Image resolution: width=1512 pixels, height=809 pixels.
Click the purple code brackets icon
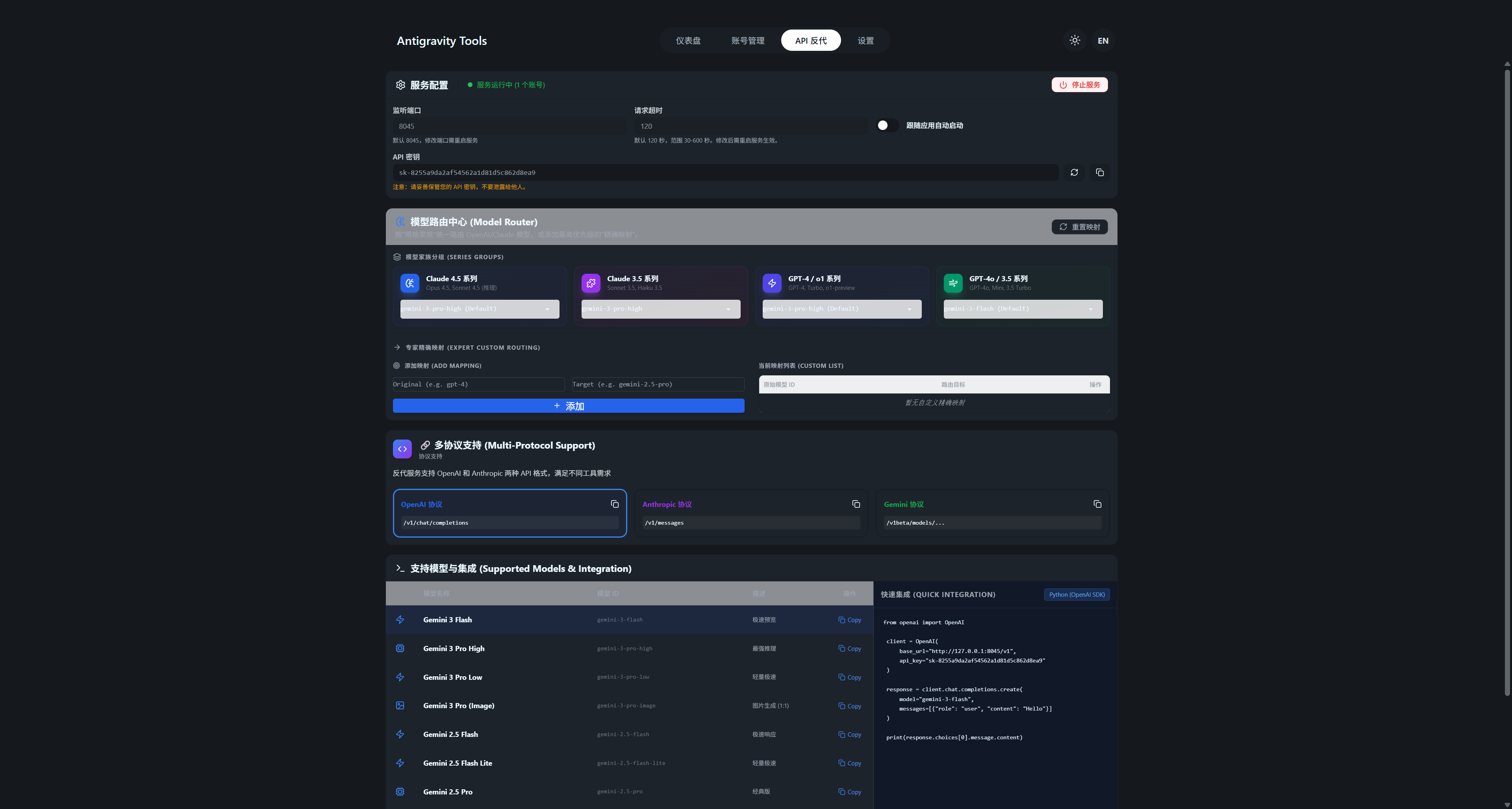[x=402, y=449]
